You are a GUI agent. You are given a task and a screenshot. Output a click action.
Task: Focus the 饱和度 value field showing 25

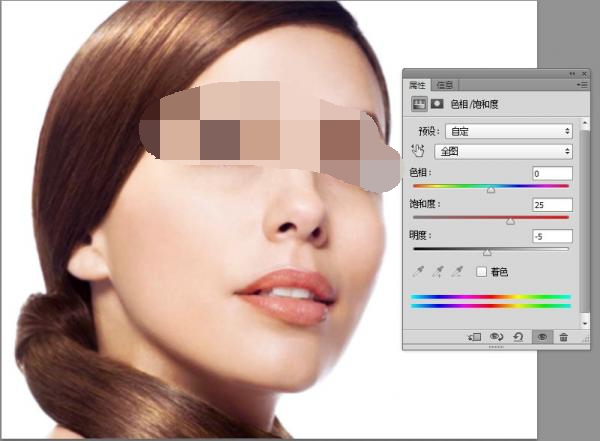click(552, 205)
